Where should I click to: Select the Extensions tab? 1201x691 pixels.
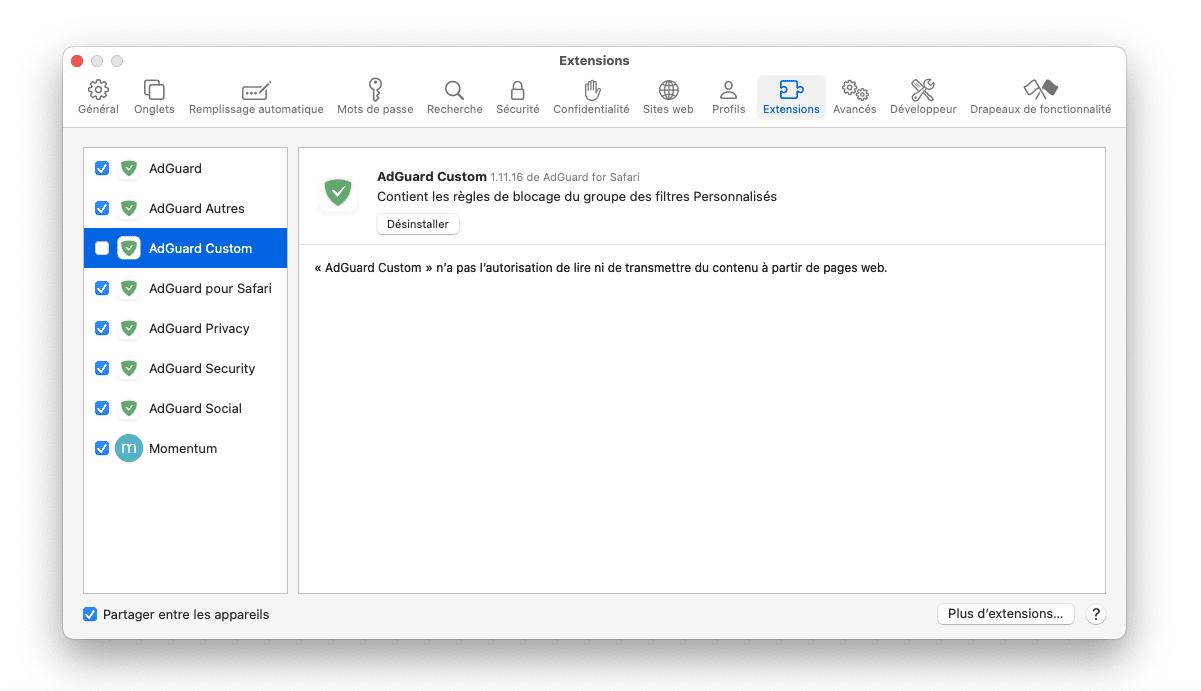791,97
